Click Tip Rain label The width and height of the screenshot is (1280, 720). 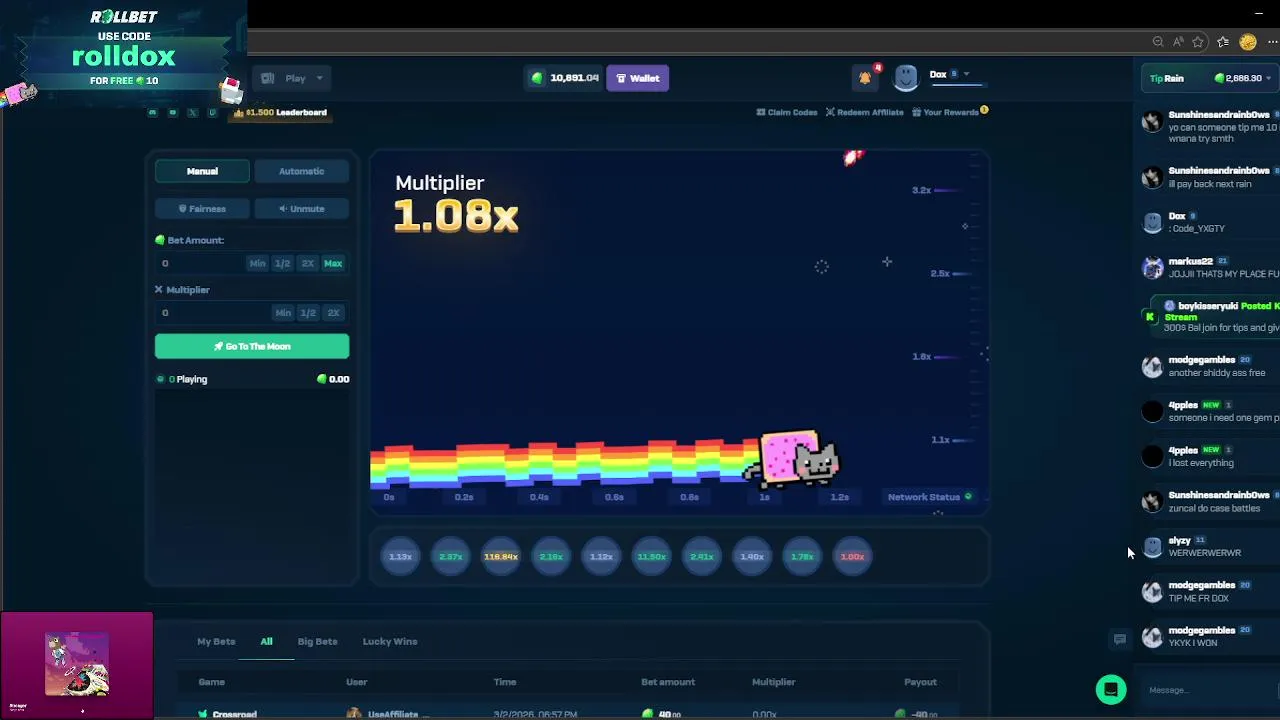coord(1166,78)
